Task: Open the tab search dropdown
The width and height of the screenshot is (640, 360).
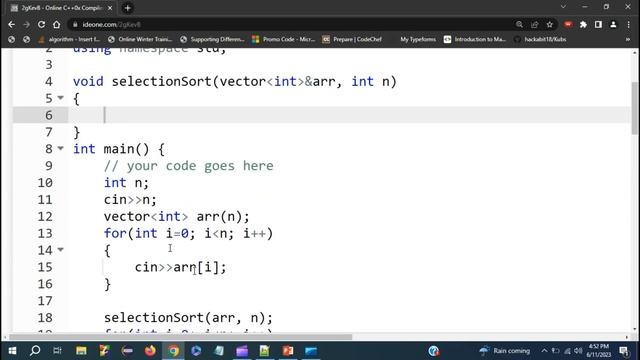Action: coord(563,7)
